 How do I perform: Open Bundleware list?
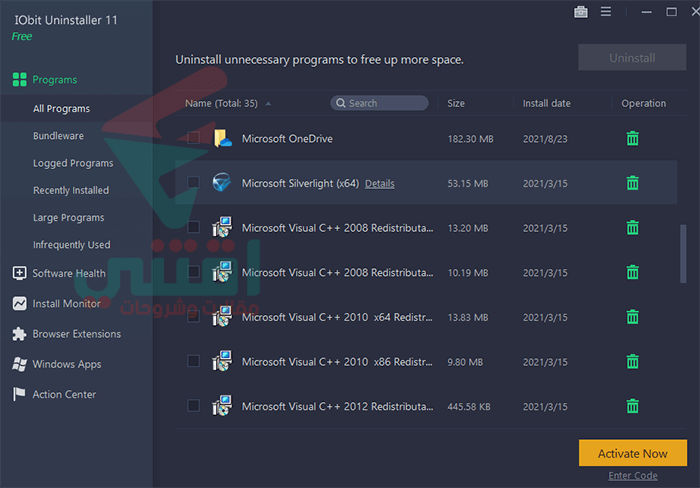58,136
